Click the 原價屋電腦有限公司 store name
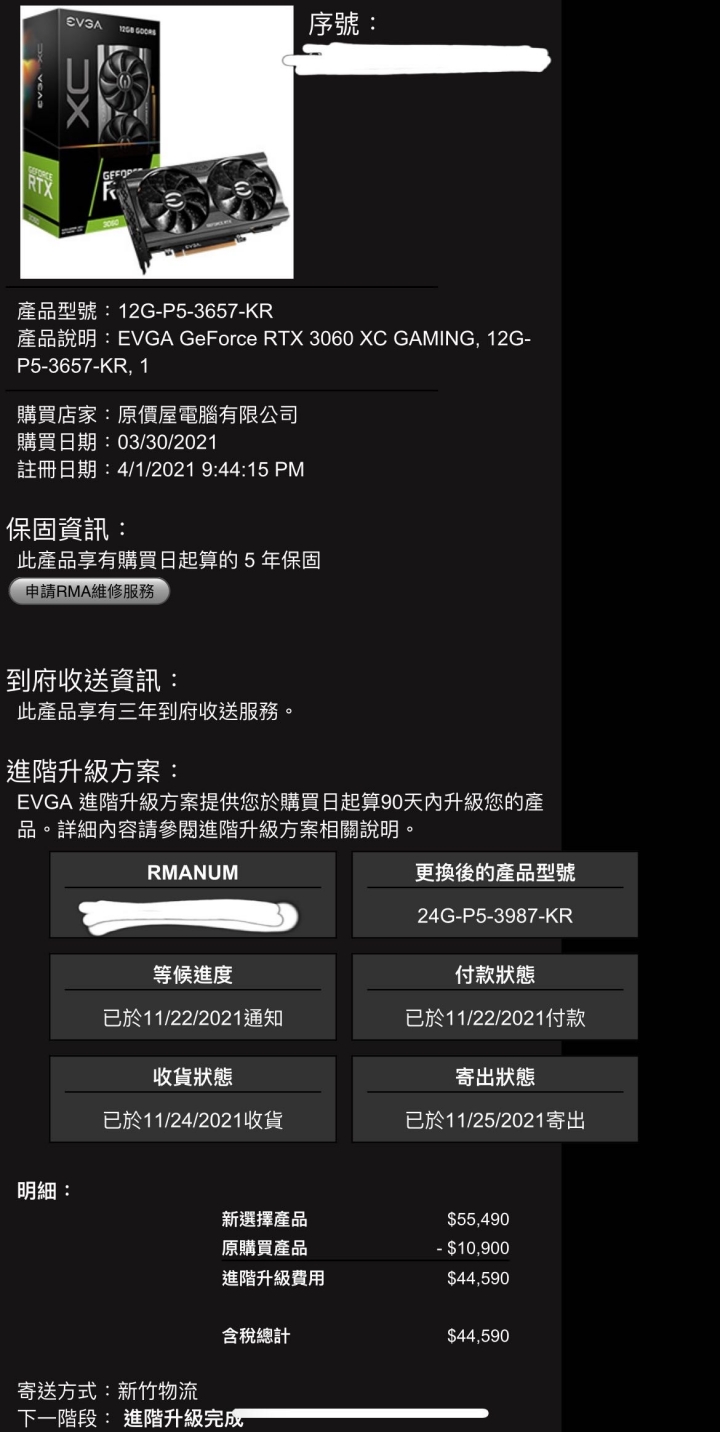The width and height of the screenshot is (720, 1432). [x=208, y=415]
